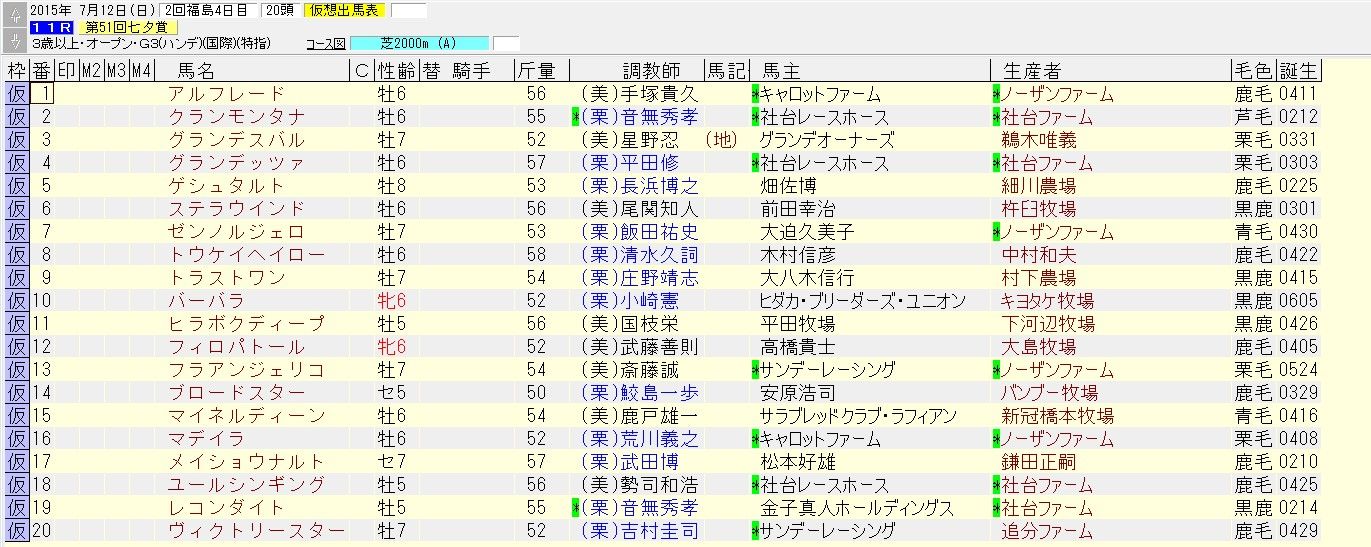This screenshot has height=547, width=1371.
Task: Click the C column header
Action: (362, 71)
